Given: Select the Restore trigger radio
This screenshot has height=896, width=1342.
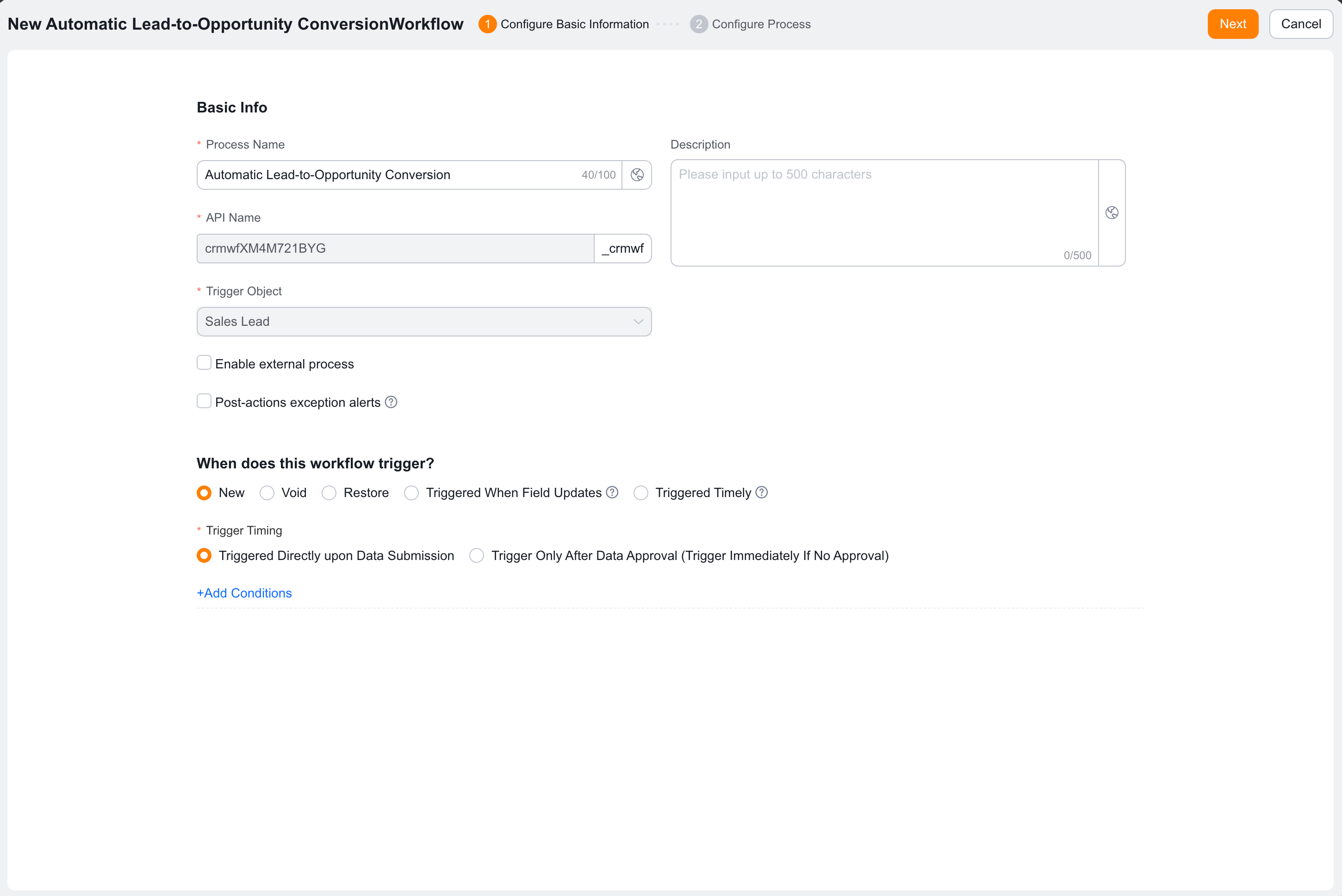Looking at the screenshot, I should (329, 492).
